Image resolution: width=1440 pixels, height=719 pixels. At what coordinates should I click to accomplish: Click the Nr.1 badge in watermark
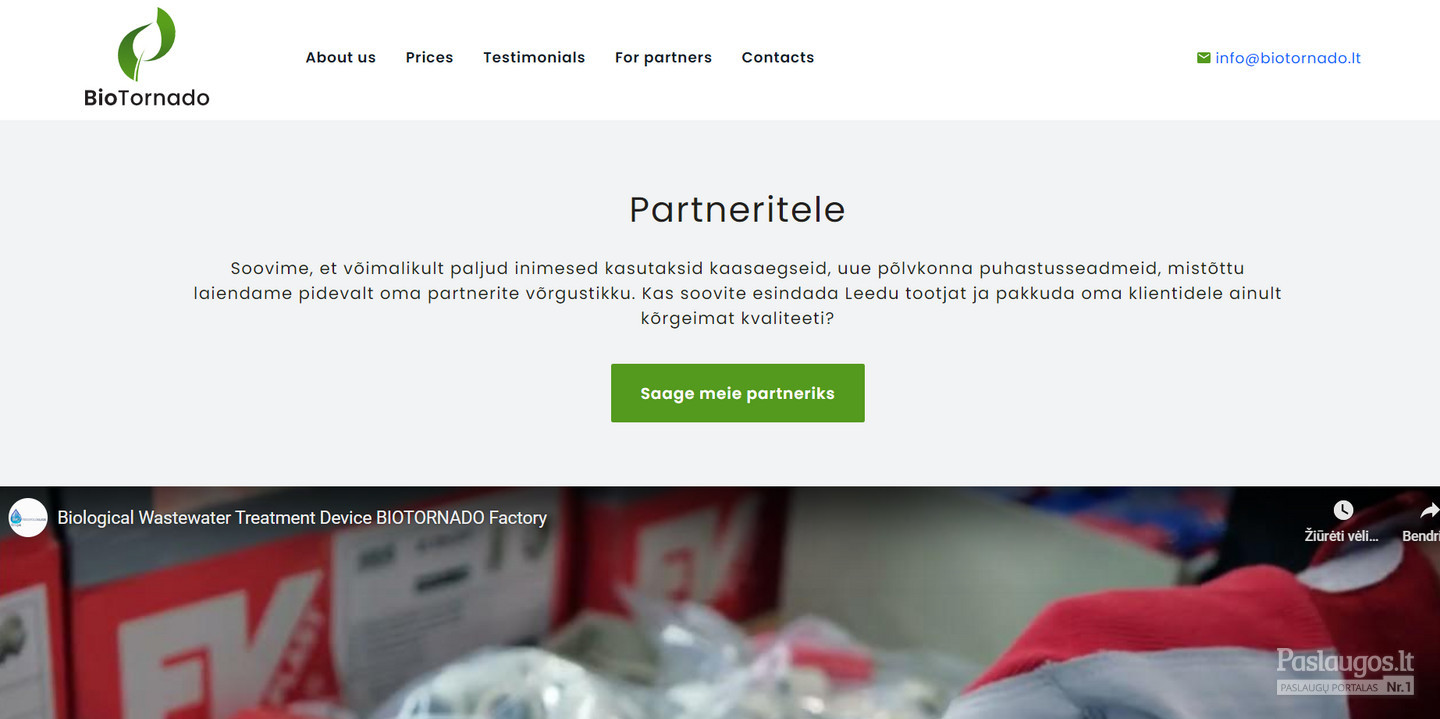[x=1398, y=687]
